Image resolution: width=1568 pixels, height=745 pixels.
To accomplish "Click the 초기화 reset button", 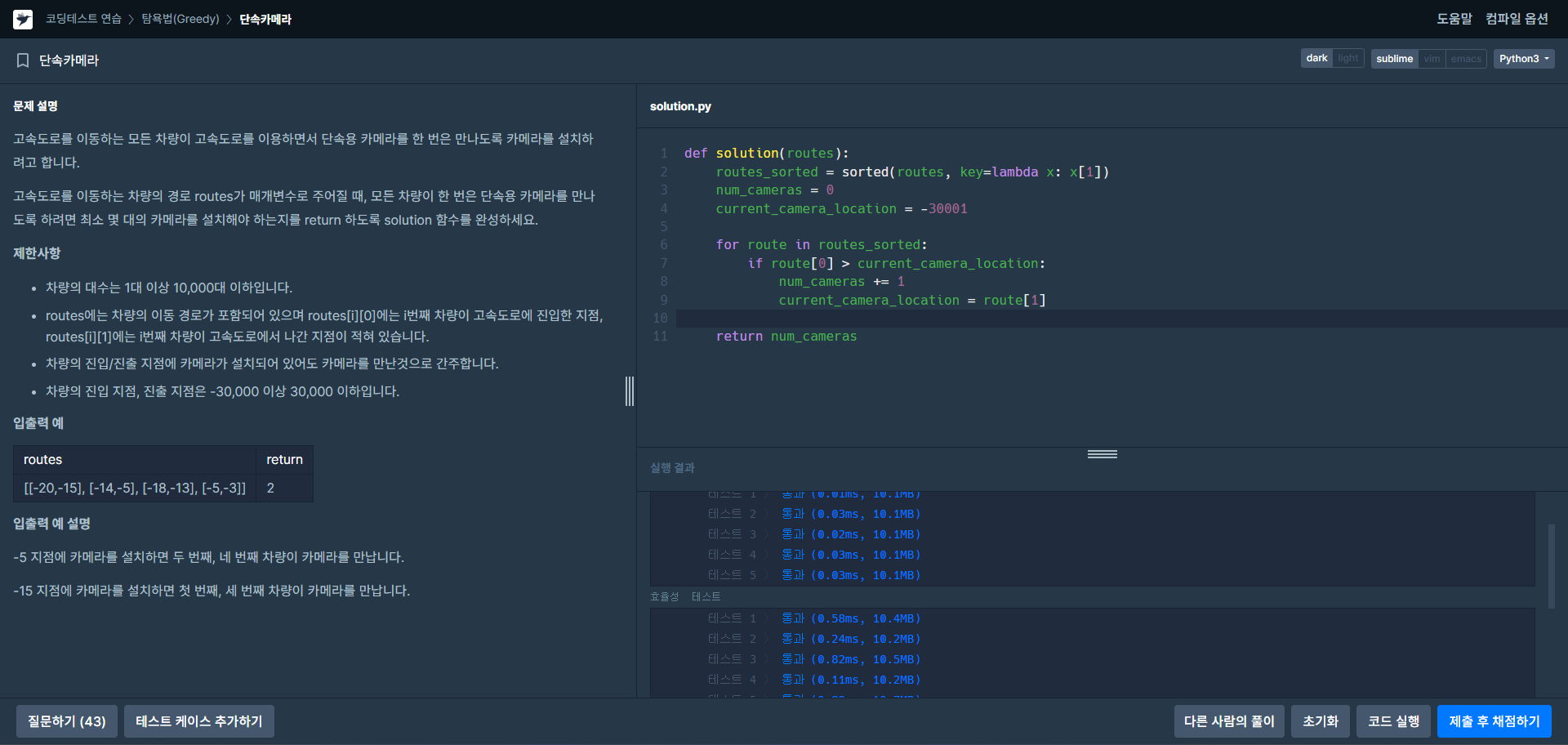I will pos(1321,721).
